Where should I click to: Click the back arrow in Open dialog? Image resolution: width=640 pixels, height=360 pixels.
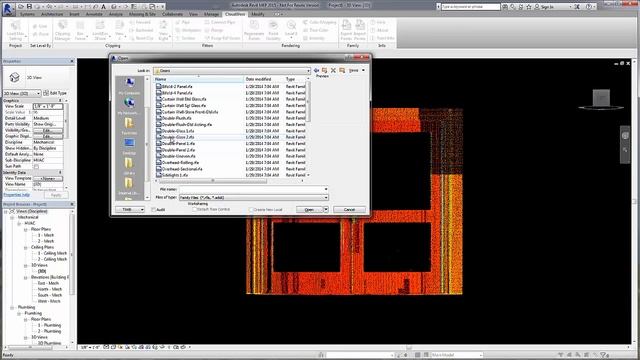316,71
